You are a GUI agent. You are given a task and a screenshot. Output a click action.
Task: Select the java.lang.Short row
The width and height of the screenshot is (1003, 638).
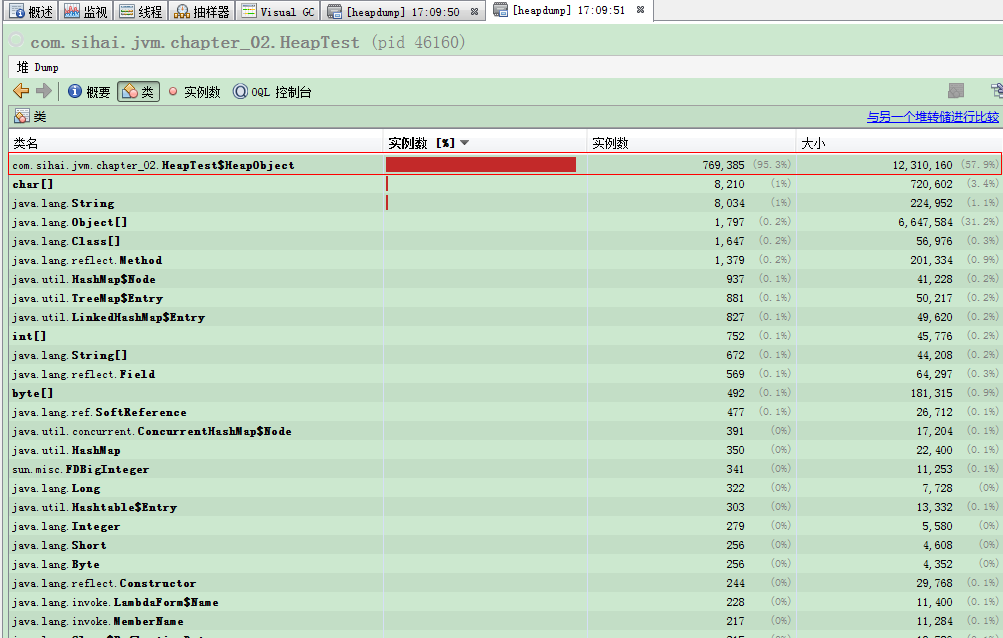coord(505,545)
